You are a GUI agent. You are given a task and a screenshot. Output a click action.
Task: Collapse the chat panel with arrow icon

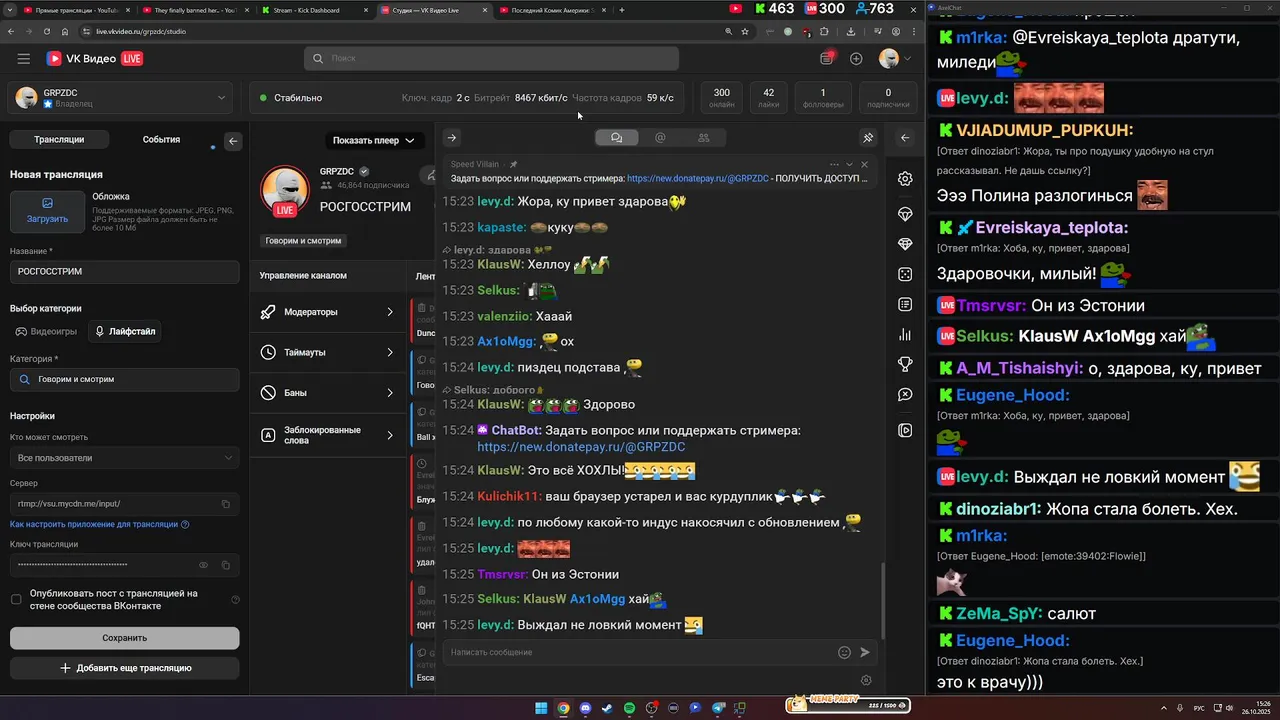(x=452, y=138)
